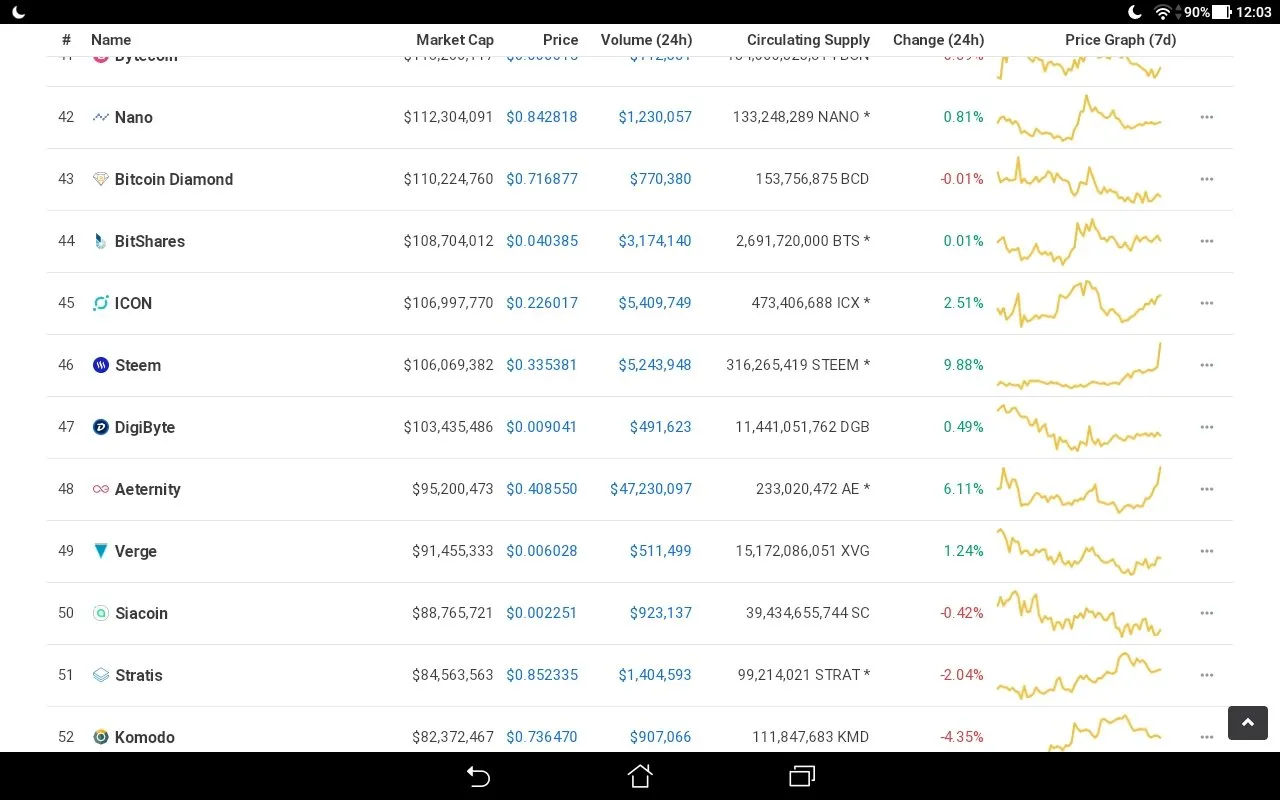1280x800 pixels.
Task: Click the Bitcoin Diamond logo icon
Action: pyautogui.click(x=100, y=179)
